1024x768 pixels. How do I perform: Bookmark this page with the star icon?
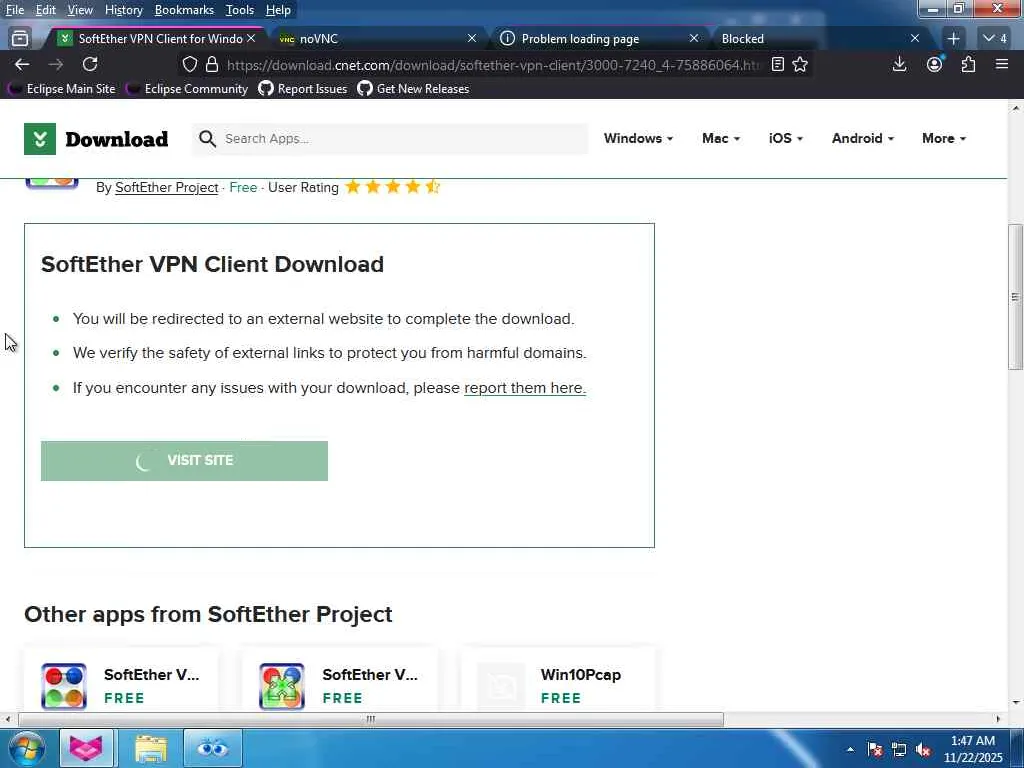800,64
